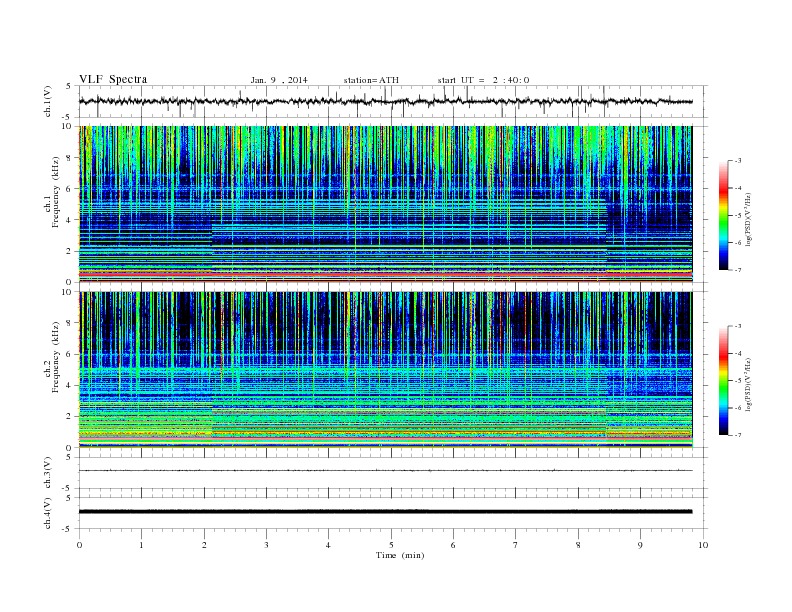Click the ch.3 flat waveform trace
The height and width of the screenshot is (612, 792).
385,471
